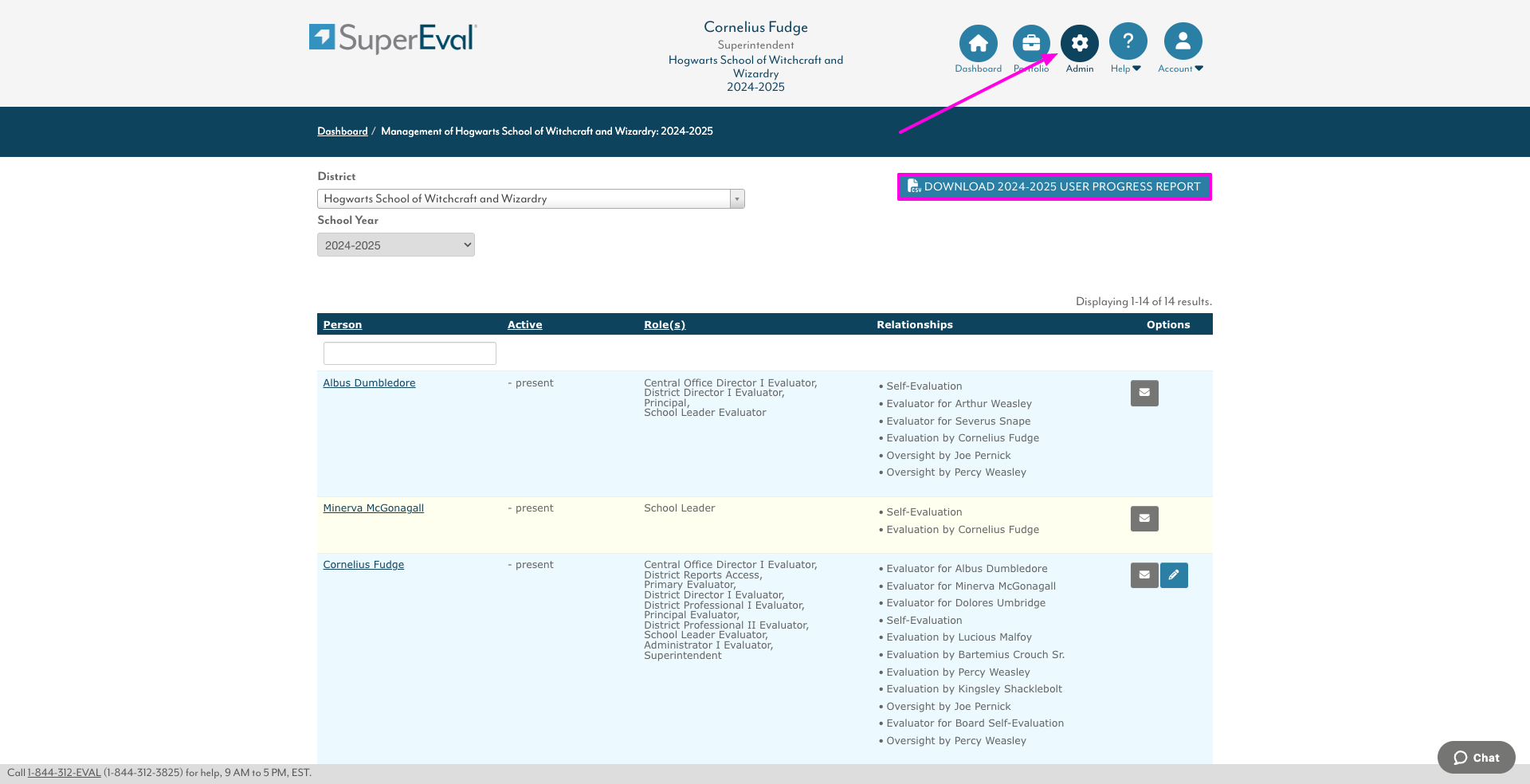Open the Help question mark menu
The height and width of the screenshot is (784, 1530).
coord(1128,41)
